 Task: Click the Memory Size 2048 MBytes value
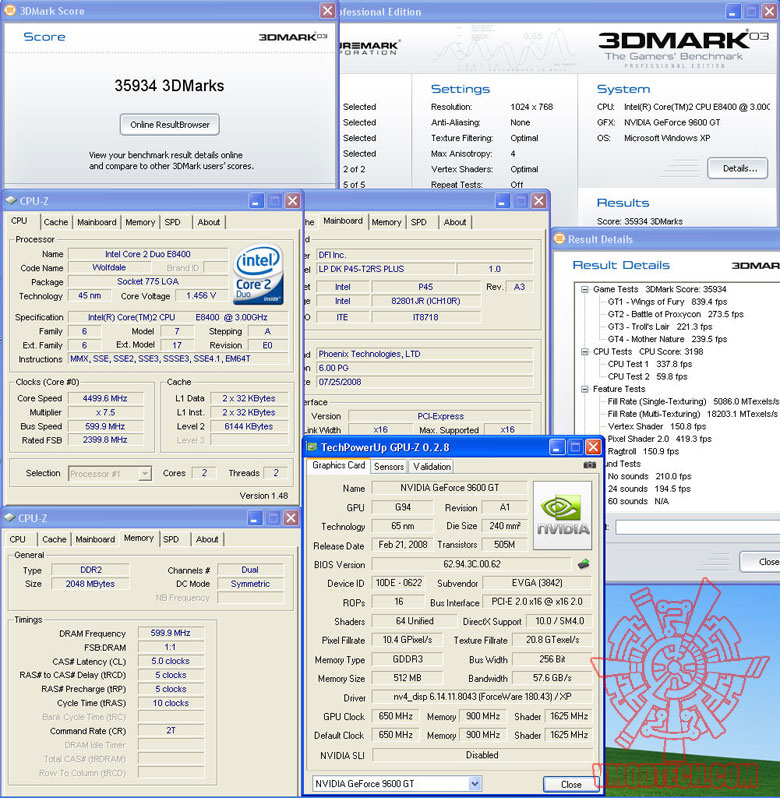90,584
